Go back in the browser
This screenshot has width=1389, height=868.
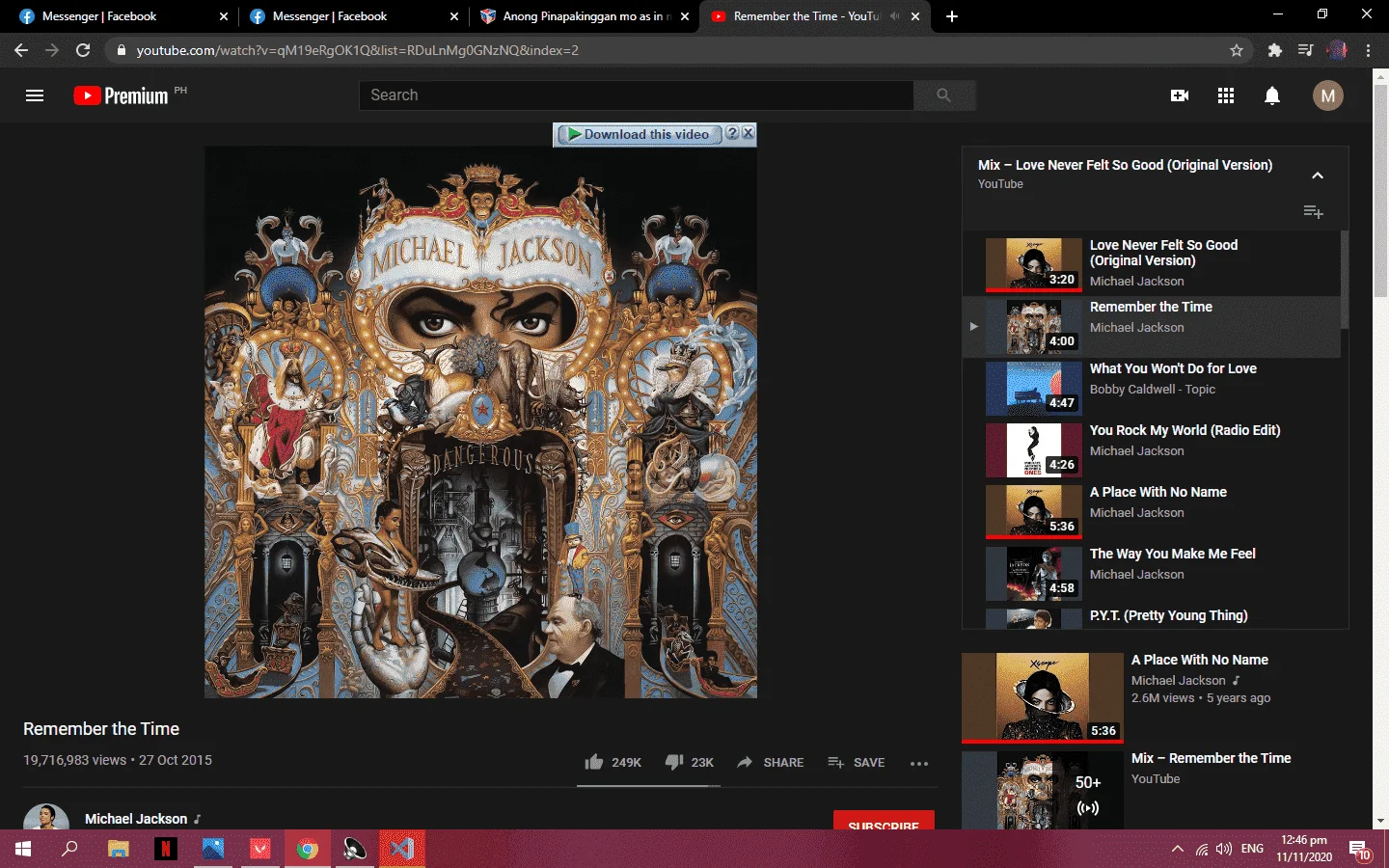point(21,50)
